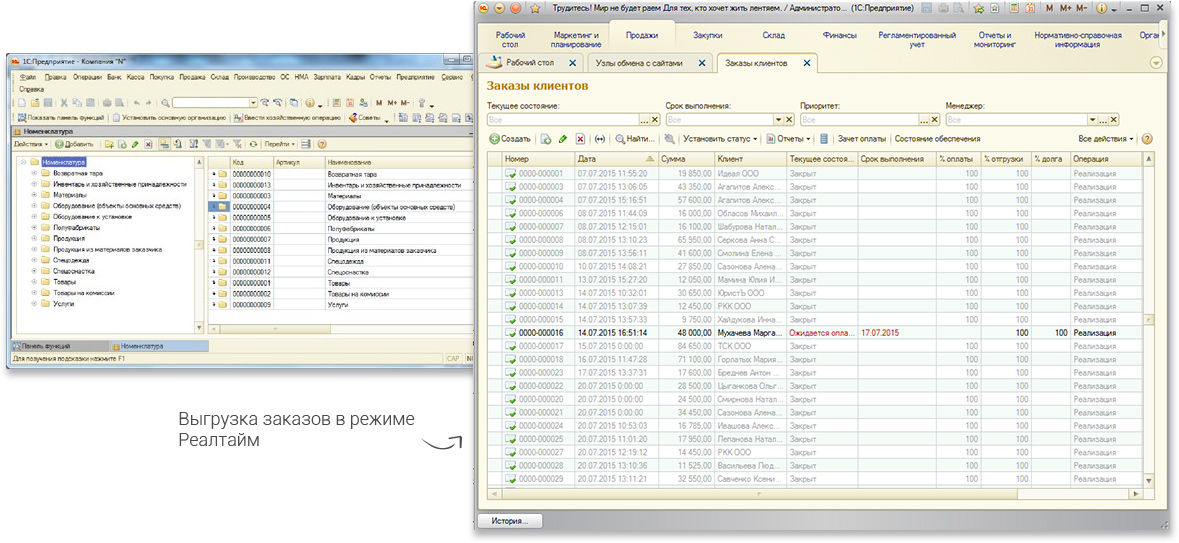Close the Узлы обмена с сайтами tab
This screenshot has height=543, width=1179.
click(702, 63)
